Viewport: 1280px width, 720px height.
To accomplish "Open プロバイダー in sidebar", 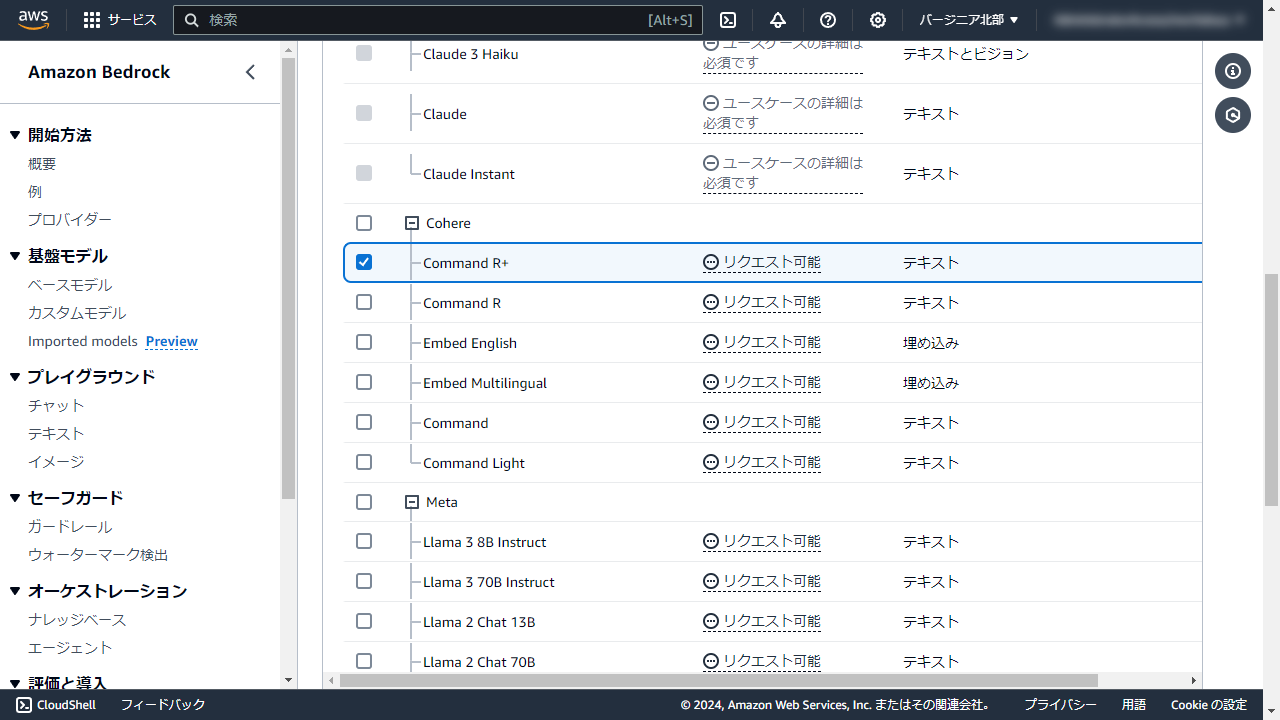I will 70,220.
